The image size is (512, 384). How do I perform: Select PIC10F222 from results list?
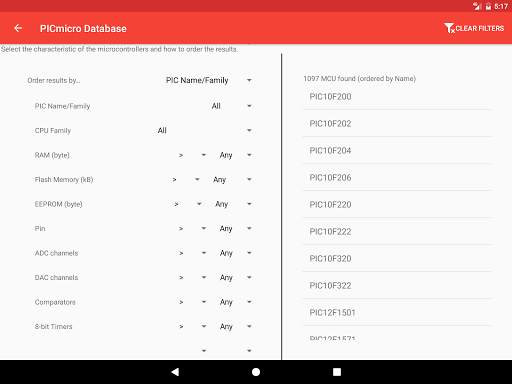397,232
